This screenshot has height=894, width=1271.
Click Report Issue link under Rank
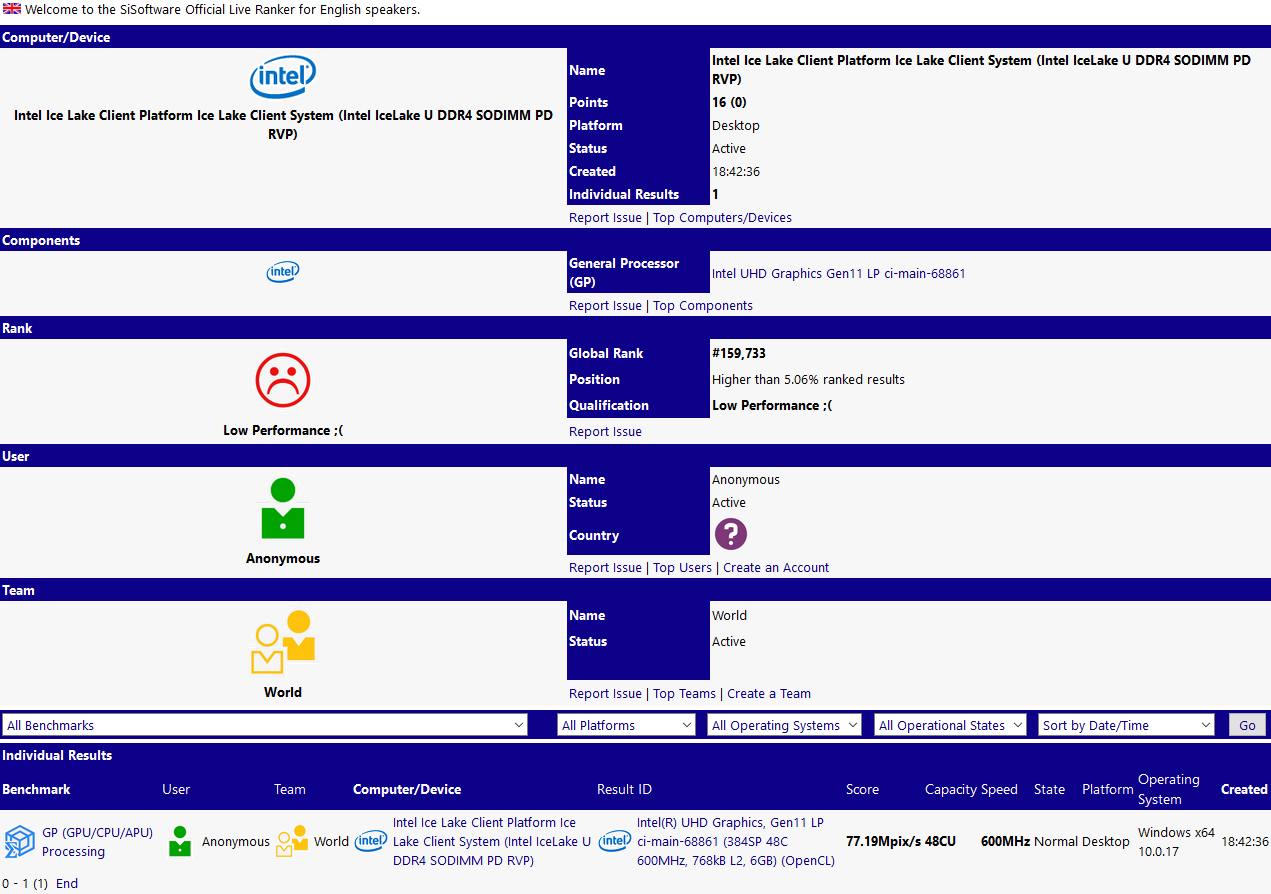pyautogui.click(x=605, y=432)
